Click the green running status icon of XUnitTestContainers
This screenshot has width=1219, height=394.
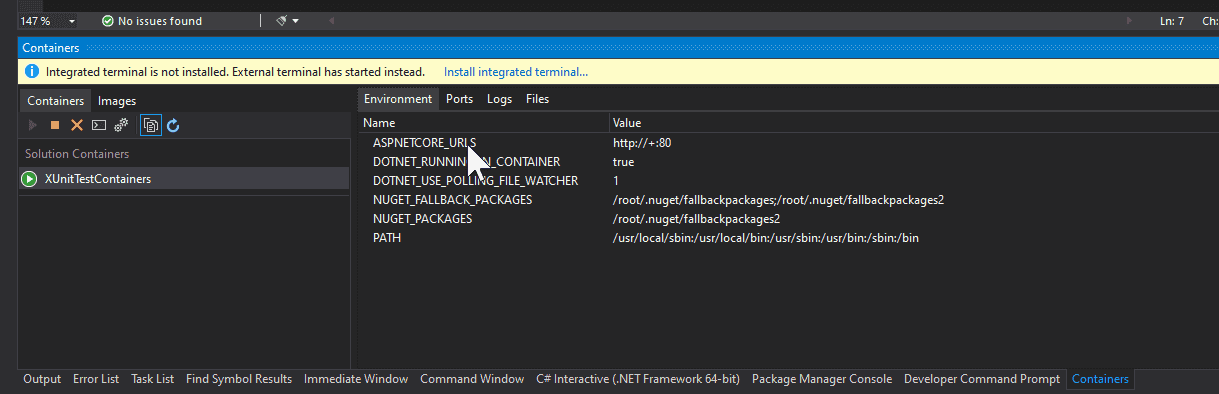tap(29, 179)
